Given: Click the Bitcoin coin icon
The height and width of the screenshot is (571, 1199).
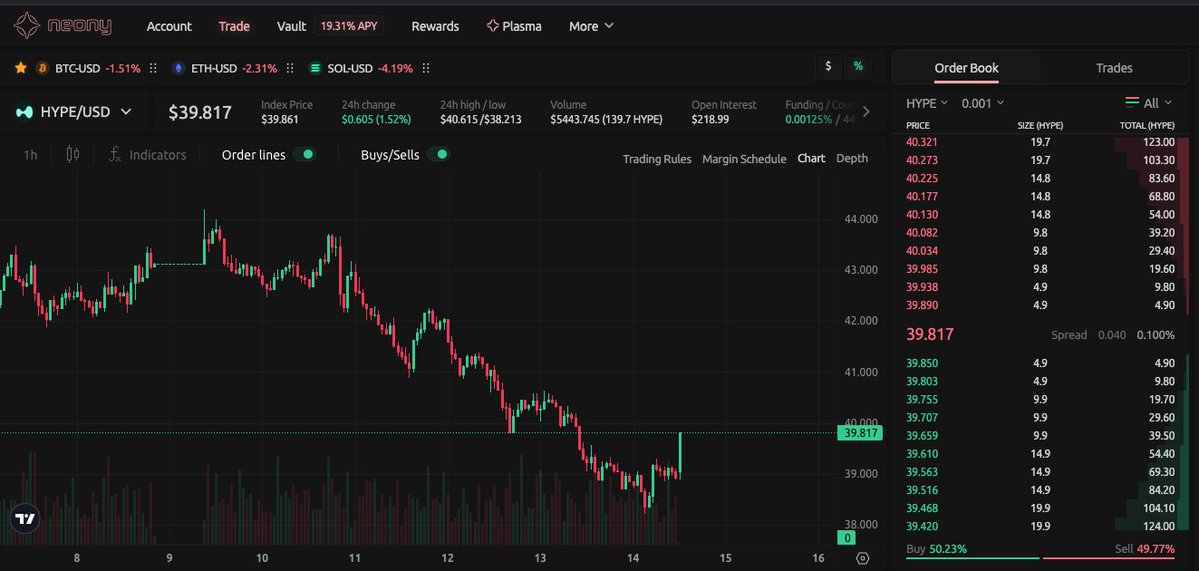Looking at the screenshot, I should 42,68.
